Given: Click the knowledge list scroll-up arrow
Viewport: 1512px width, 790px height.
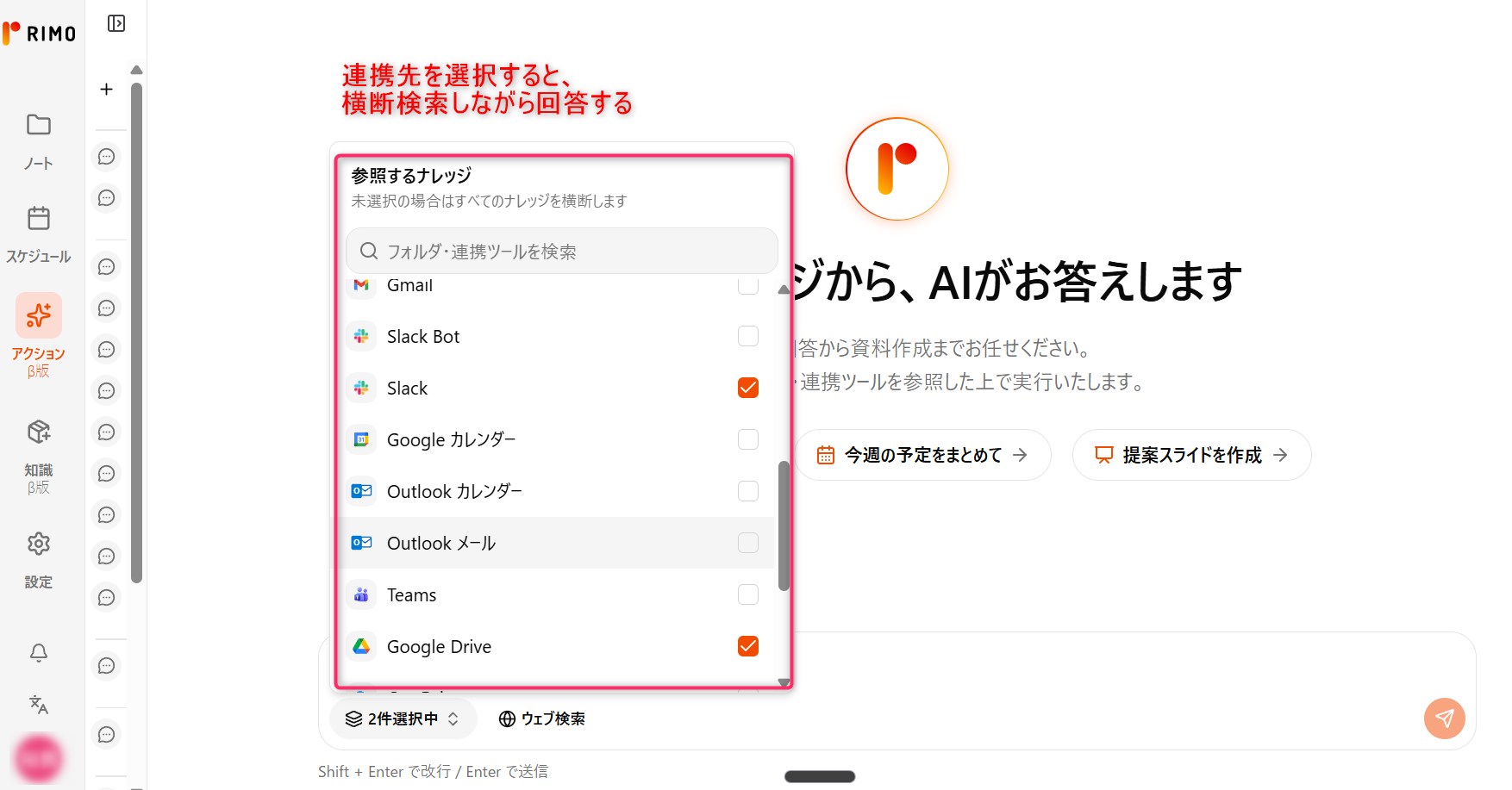Looking at the screenshot, I should [784, 290].
